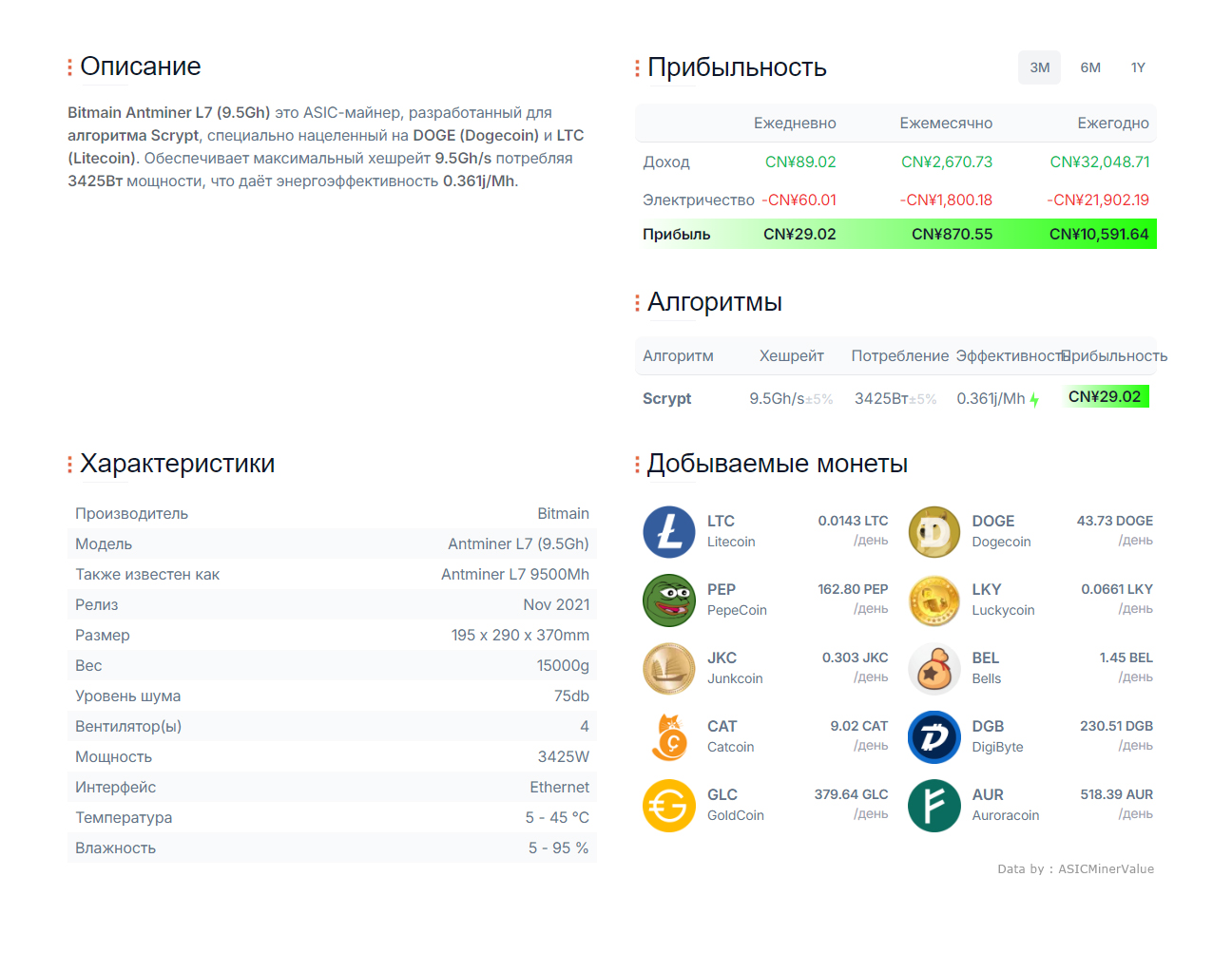The width and height of the screenshot is (1232, 953).
Task: Open the LTC Litecoin coin name
Action: pos(731,531)
